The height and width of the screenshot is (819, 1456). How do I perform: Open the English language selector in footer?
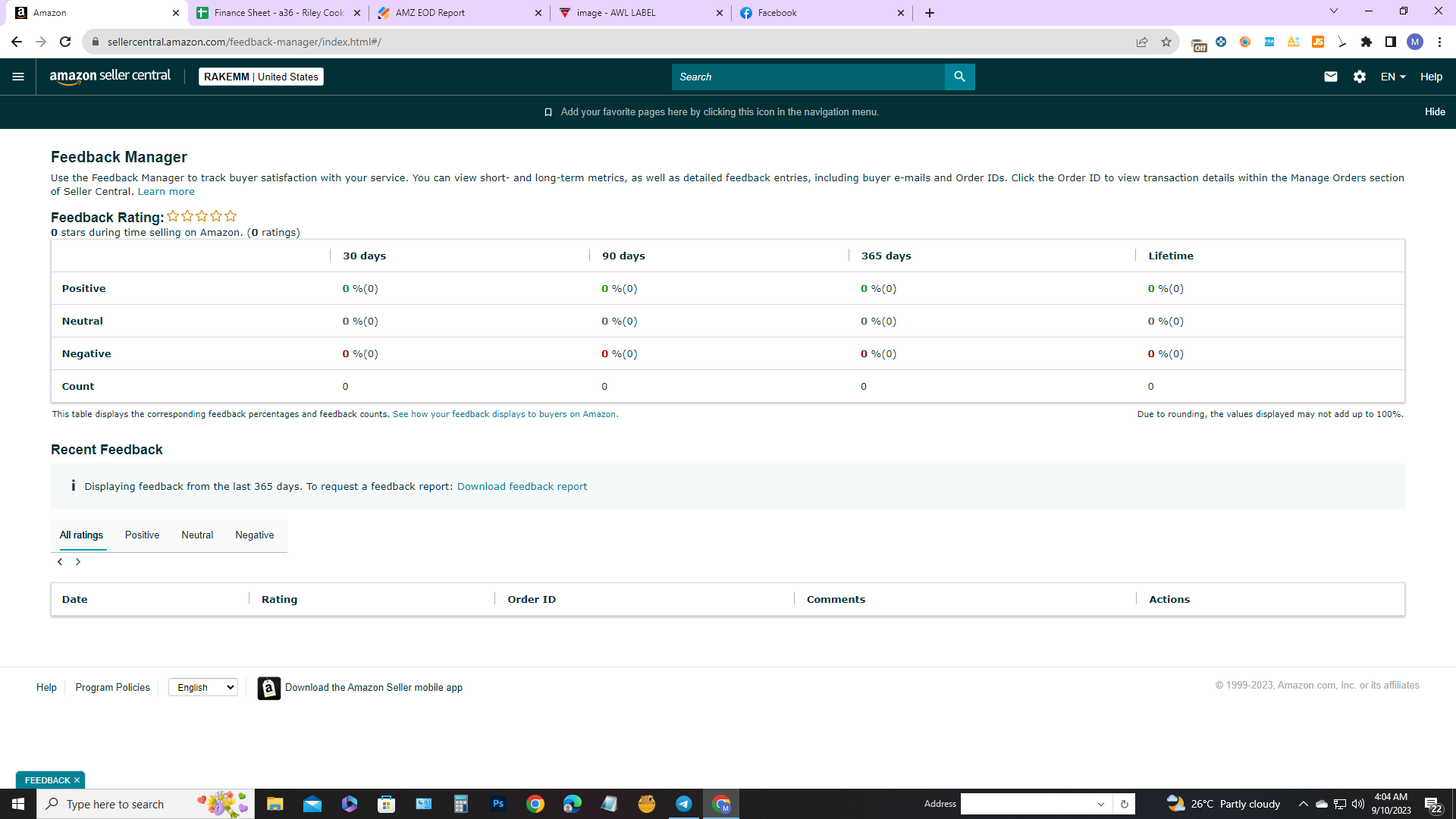[x=203, y=687]
